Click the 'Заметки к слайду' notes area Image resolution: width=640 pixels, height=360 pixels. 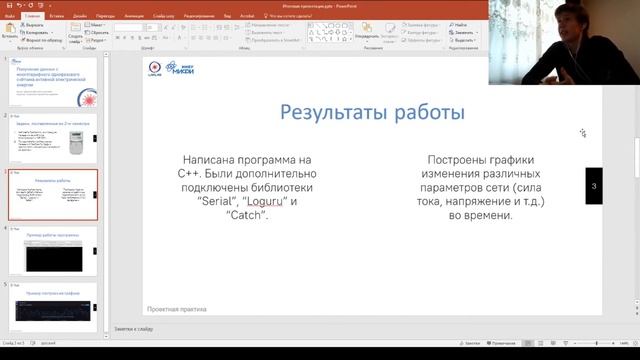coord(133,329)
